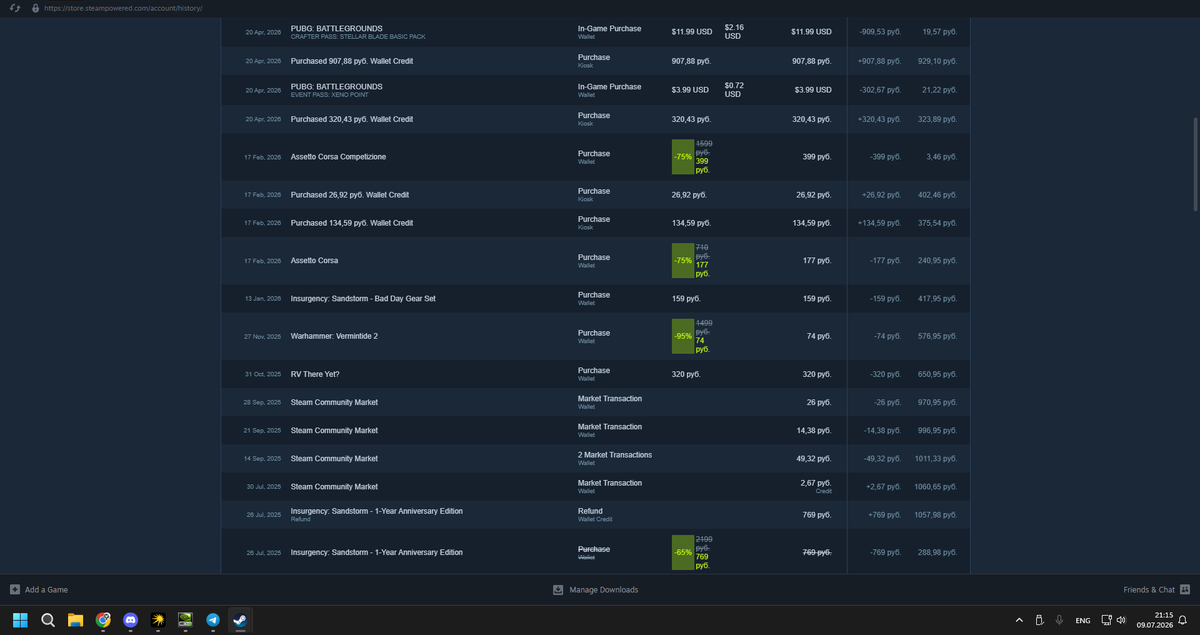Image resolution: width=1200 pixels, height=635 pixels.
Task: Open the 134,59 руб. Wallet Credit purchase
Action: pyautogui.click(x=596, y=223)
